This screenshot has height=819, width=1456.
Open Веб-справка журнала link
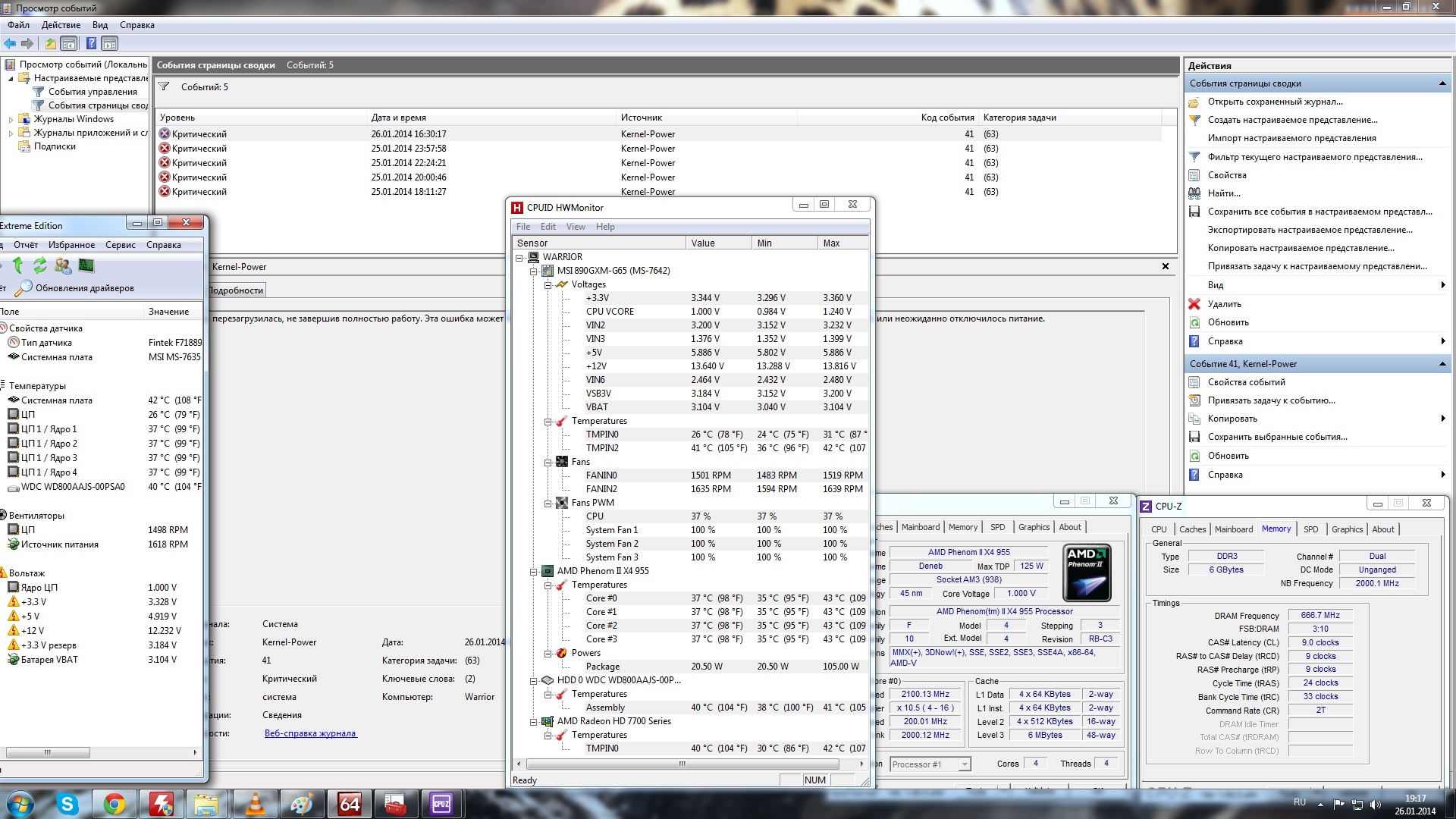[x=310, y=733]
